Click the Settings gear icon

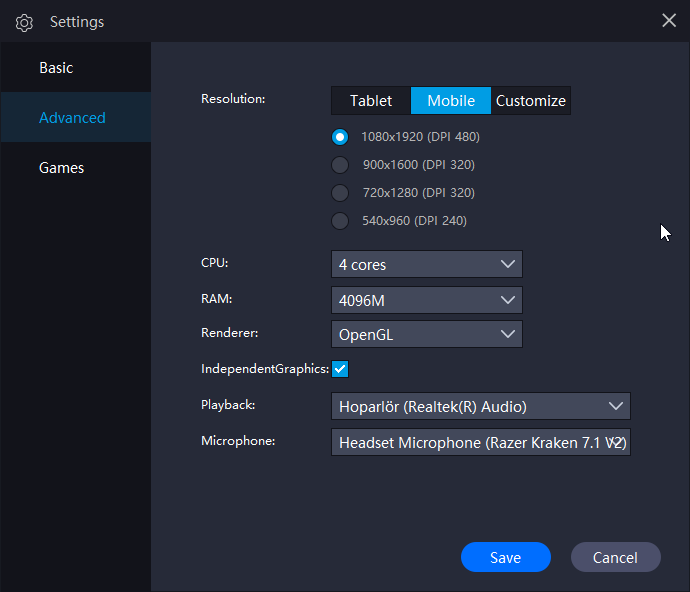(24, 22)
